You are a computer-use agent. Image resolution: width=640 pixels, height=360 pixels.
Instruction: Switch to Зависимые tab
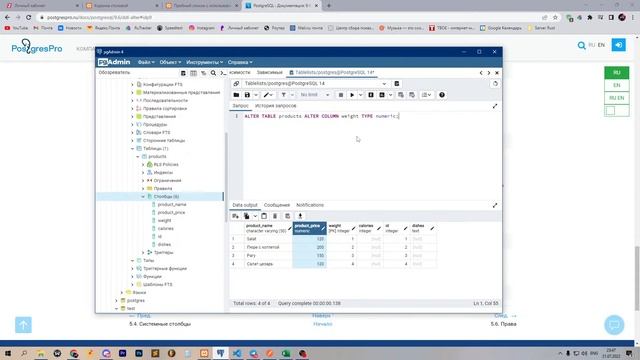(269, 72)
